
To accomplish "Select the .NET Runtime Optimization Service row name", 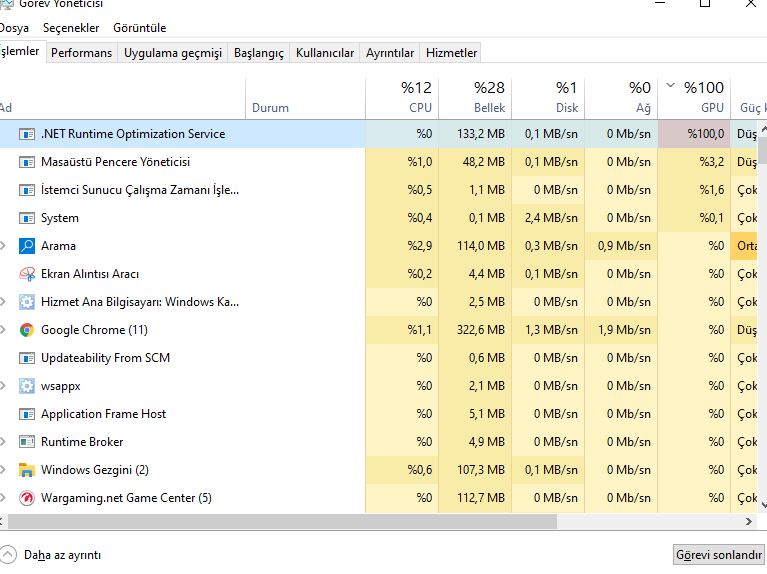I will coord(133,134).
